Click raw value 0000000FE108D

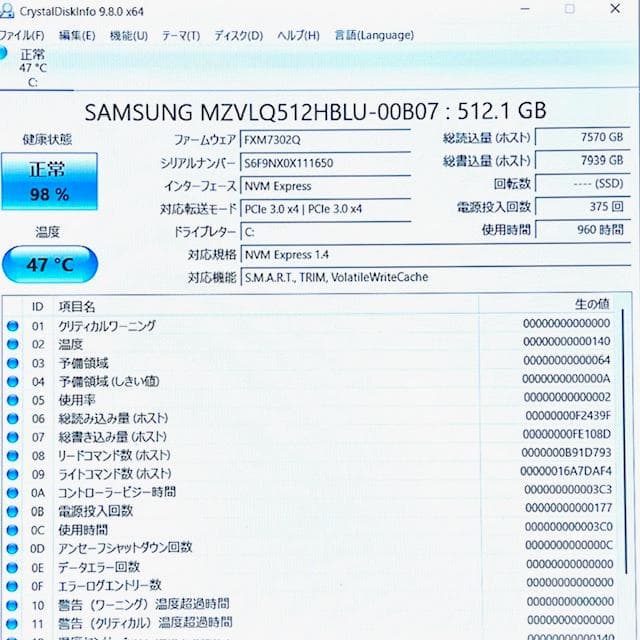pos(567,434)
